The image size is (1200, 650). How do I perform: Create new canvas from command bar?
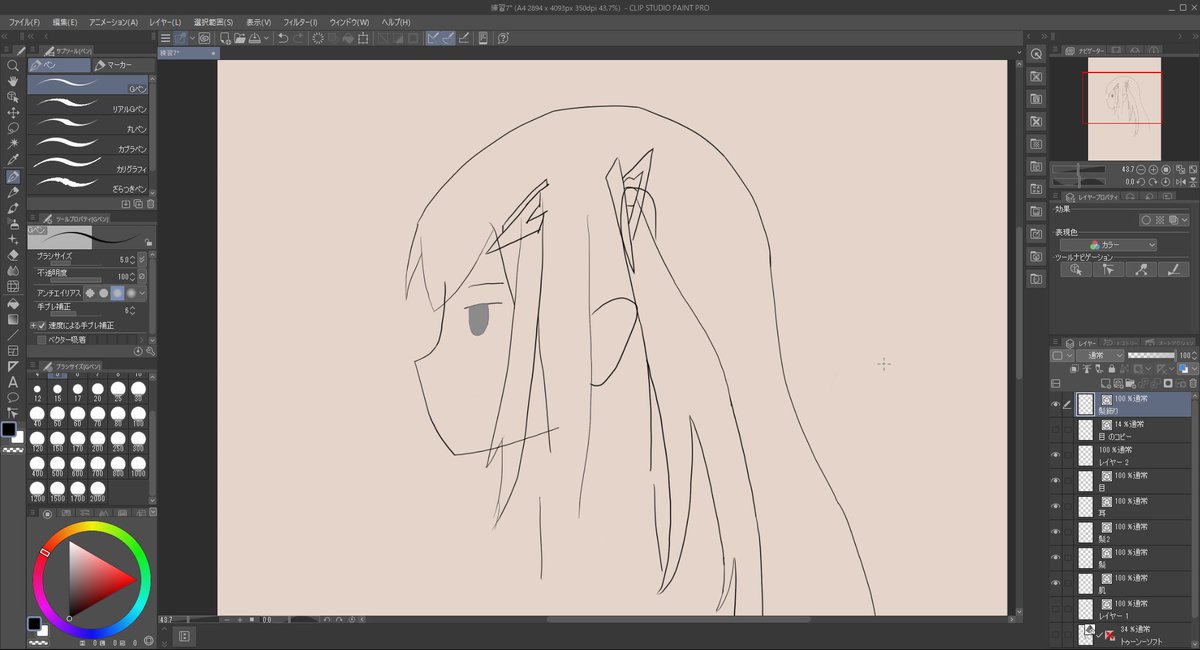pyautogui.click(x=226, y=38)
